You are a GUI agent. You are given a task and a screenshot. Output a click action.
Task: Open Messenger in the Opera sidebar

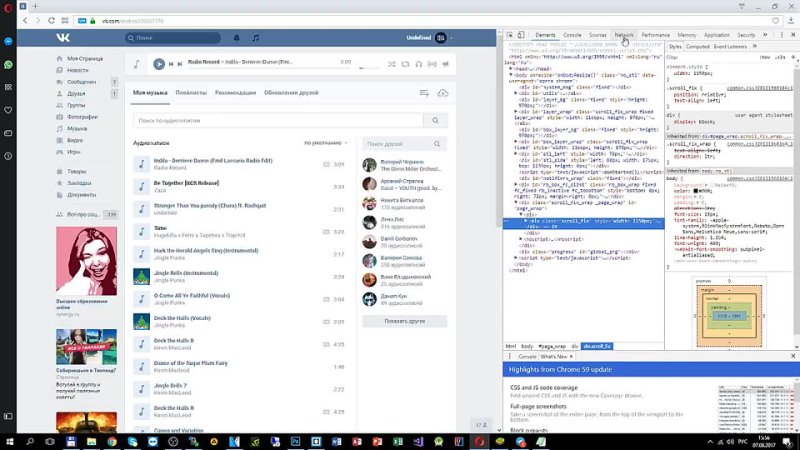click(8, 43)
